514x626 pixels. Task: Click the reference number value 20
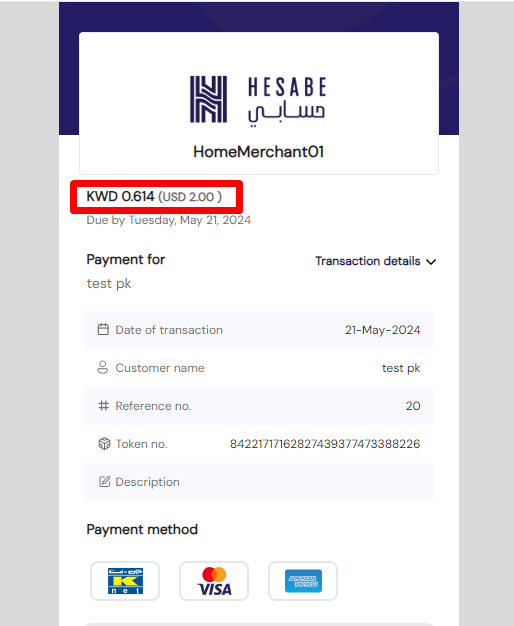pyautogui.click(x=413, y=406)
